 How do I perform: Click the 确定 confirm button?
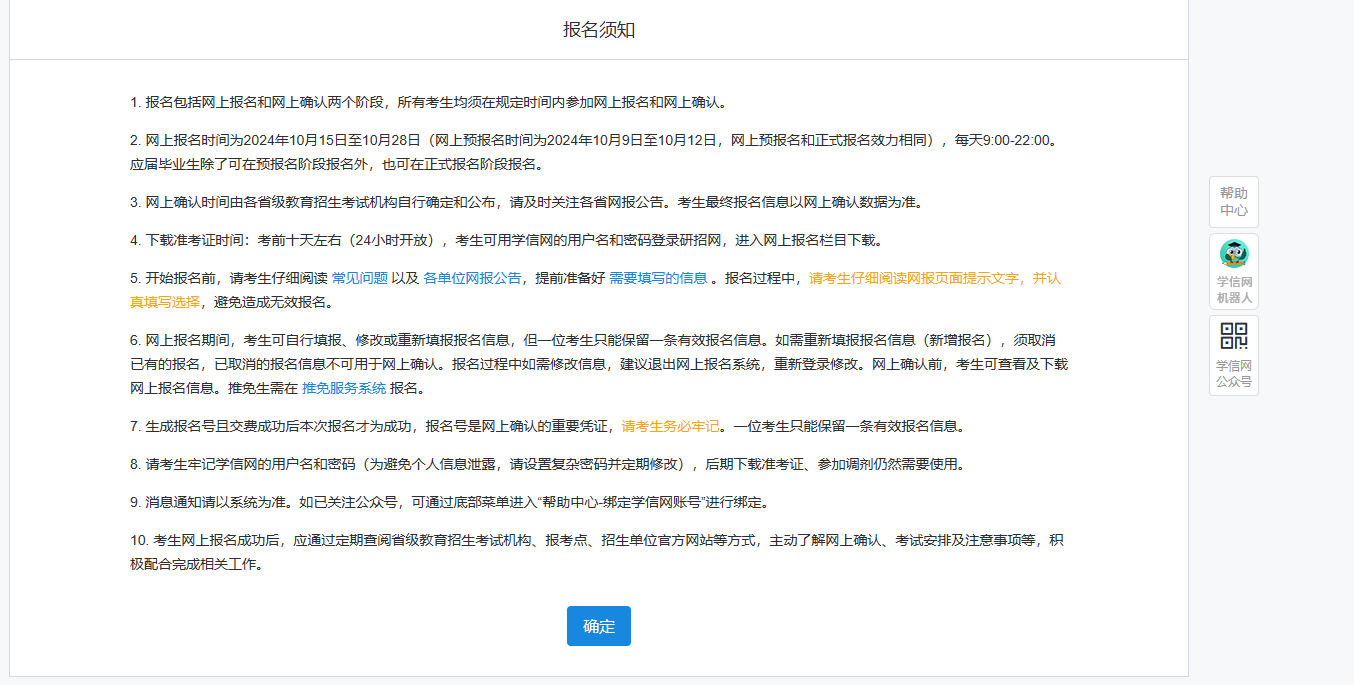[x=598, y=625]
